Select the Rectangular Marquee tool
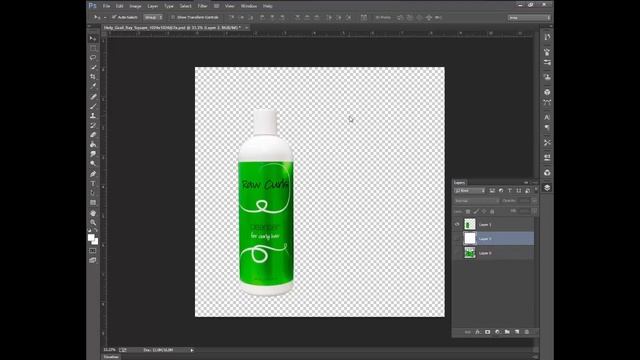Image resolution: width=640 pixels, height=360 pixels. coord(93,48)
